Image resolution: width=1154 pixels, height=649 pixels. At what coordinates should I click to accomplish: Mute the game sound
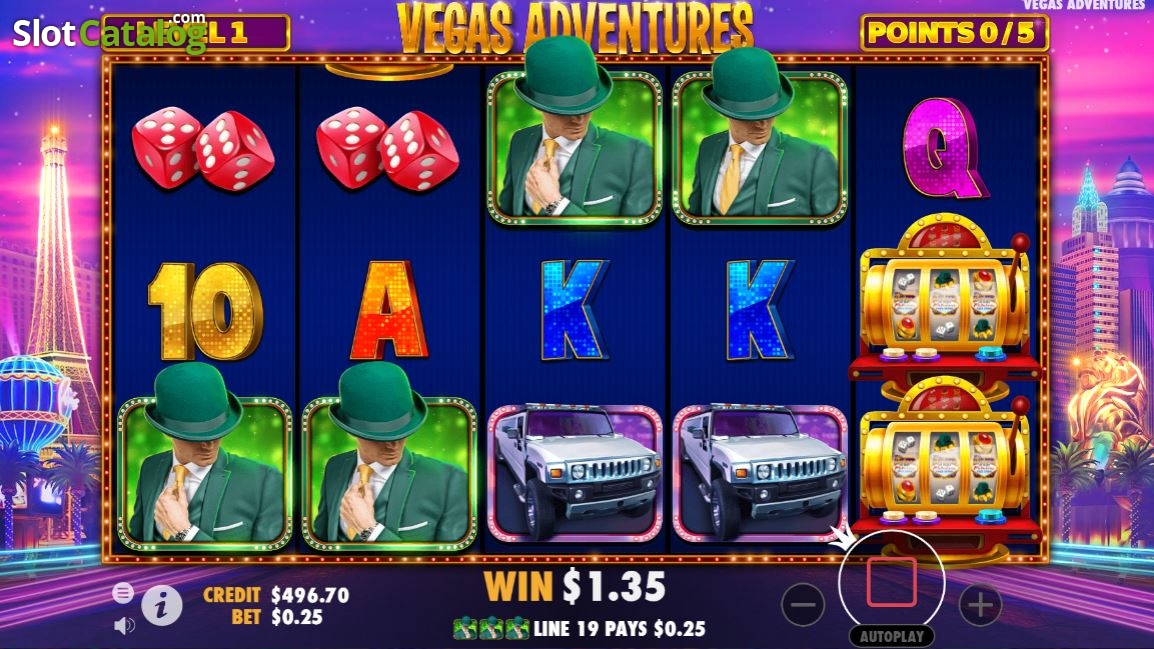[x=124, y=625]
